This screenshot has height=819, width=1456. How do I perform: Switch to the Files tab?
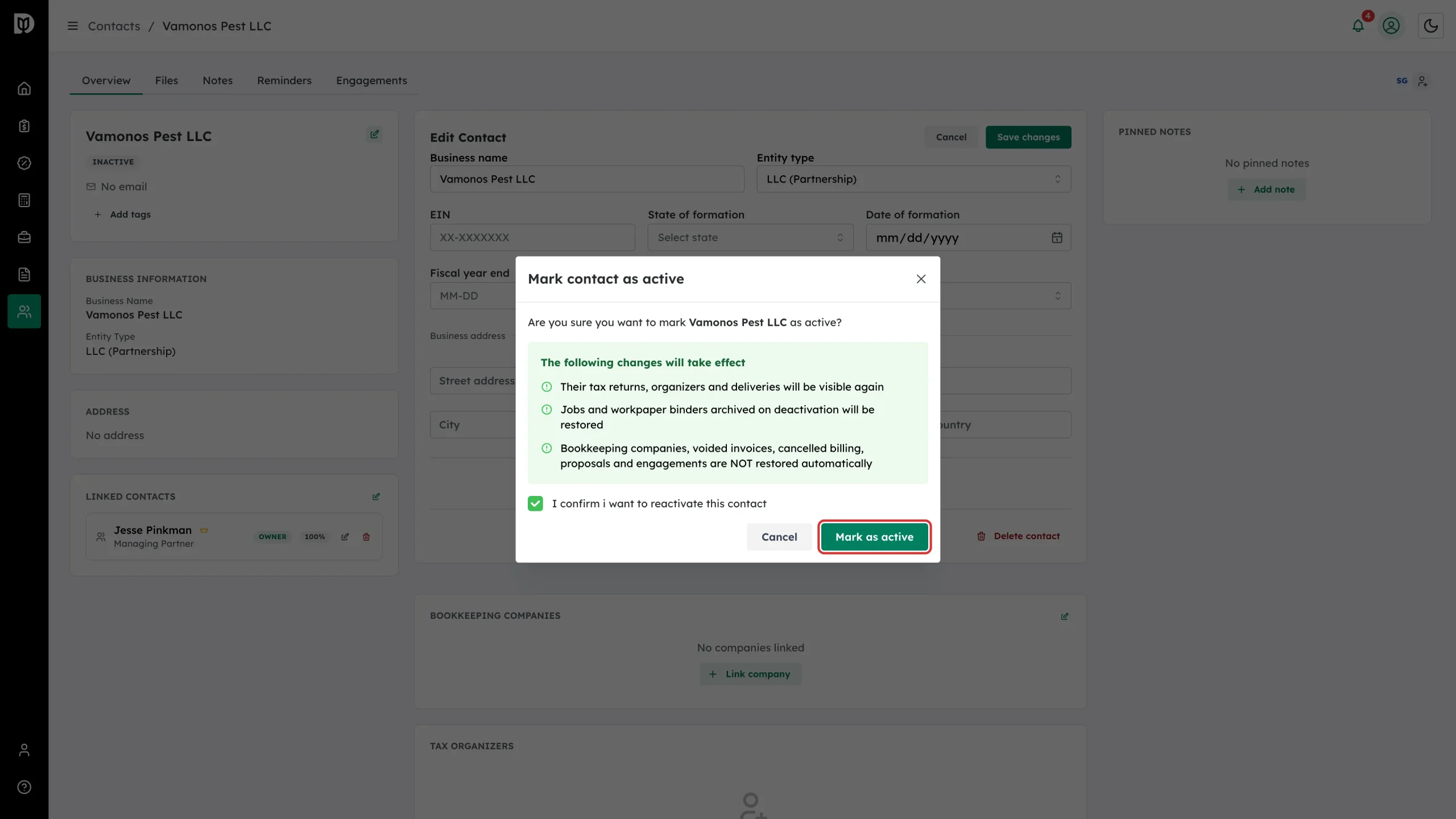click(167, 81)
